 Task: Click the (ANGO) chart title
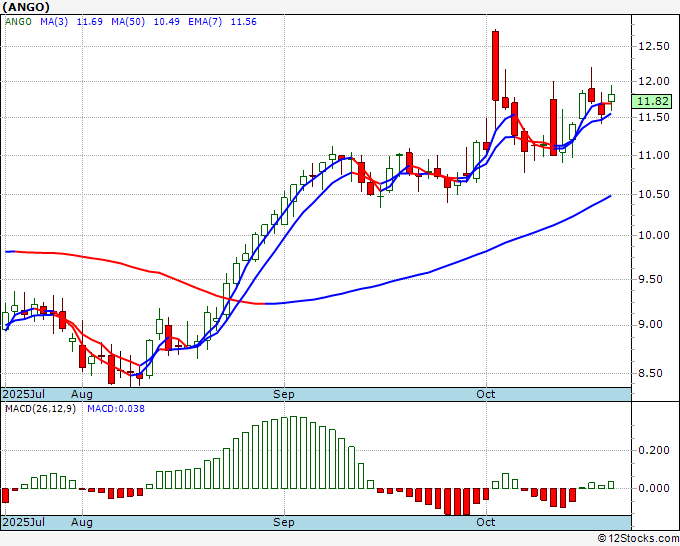26,7
